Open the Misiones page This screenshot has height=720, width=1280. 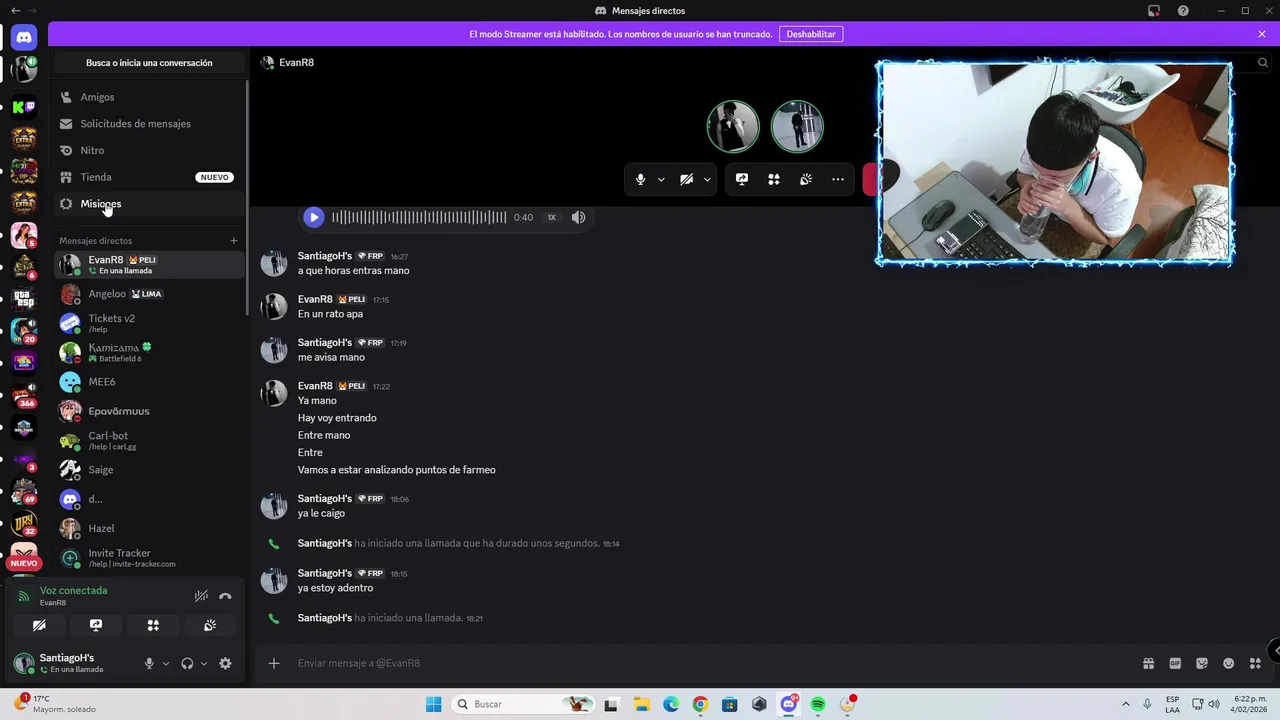pos(148,204)
